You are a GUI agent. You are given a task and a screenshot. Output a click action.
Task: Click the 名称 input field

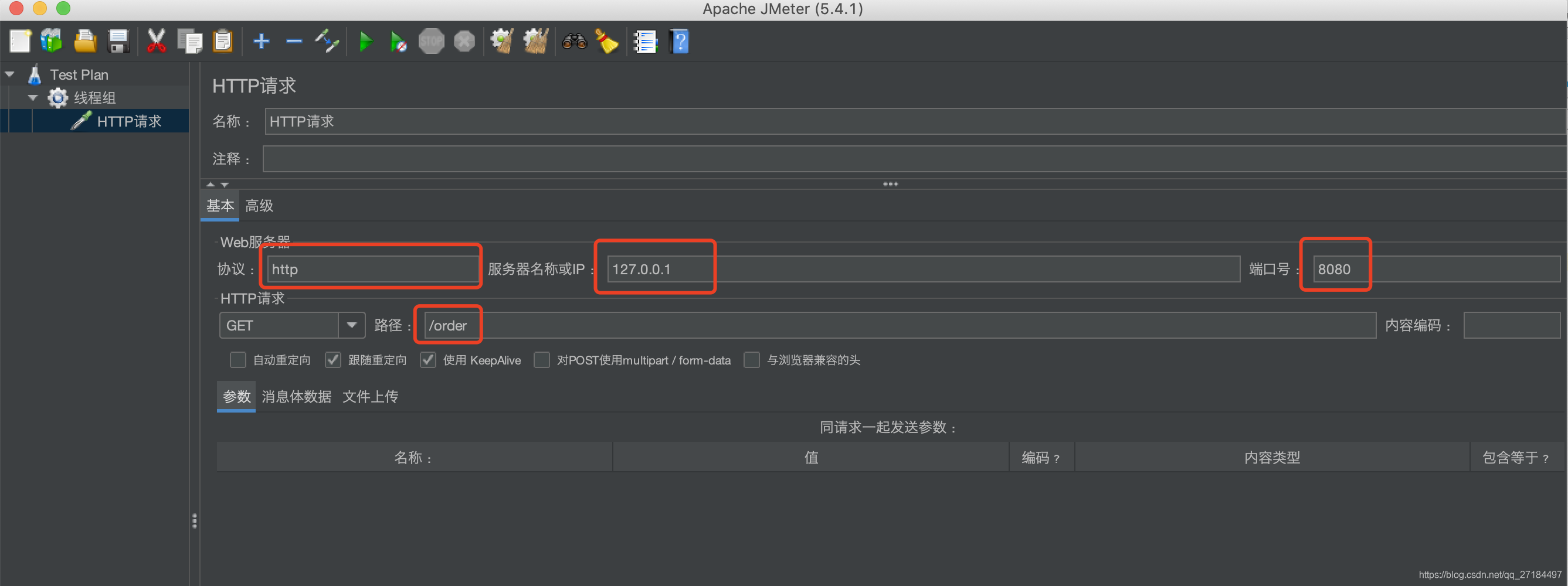pyautogui.click(x=915, y=122)
